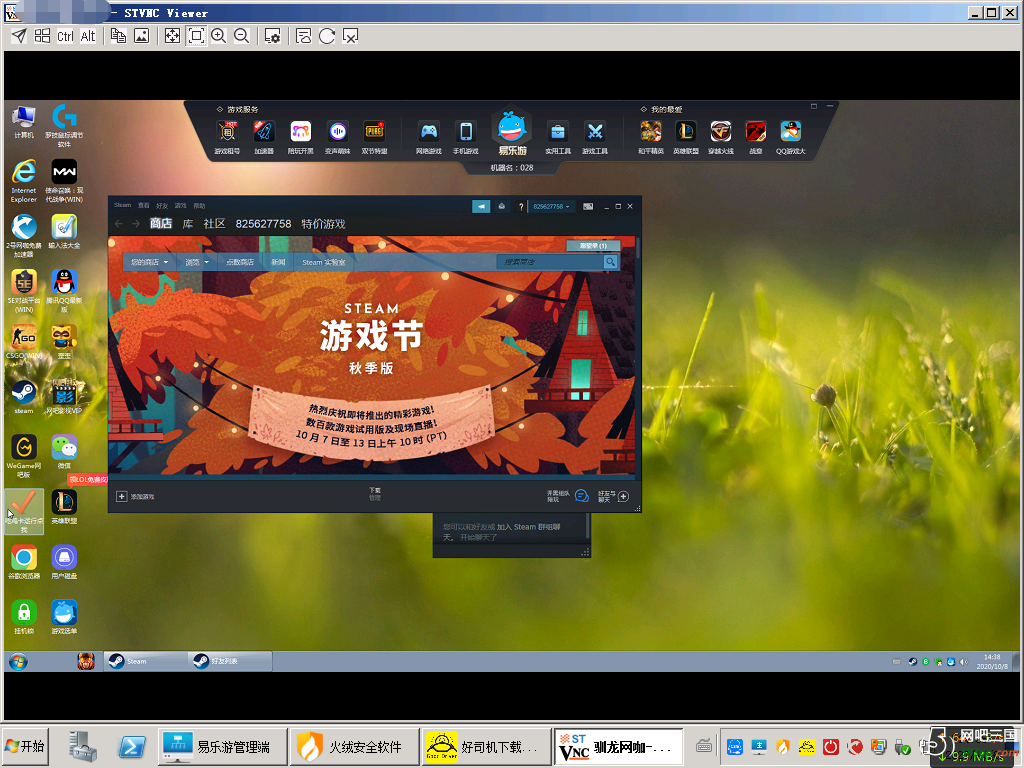
Task: Select the WeGame网吧版 desktop shortcut
Action: 24,456
